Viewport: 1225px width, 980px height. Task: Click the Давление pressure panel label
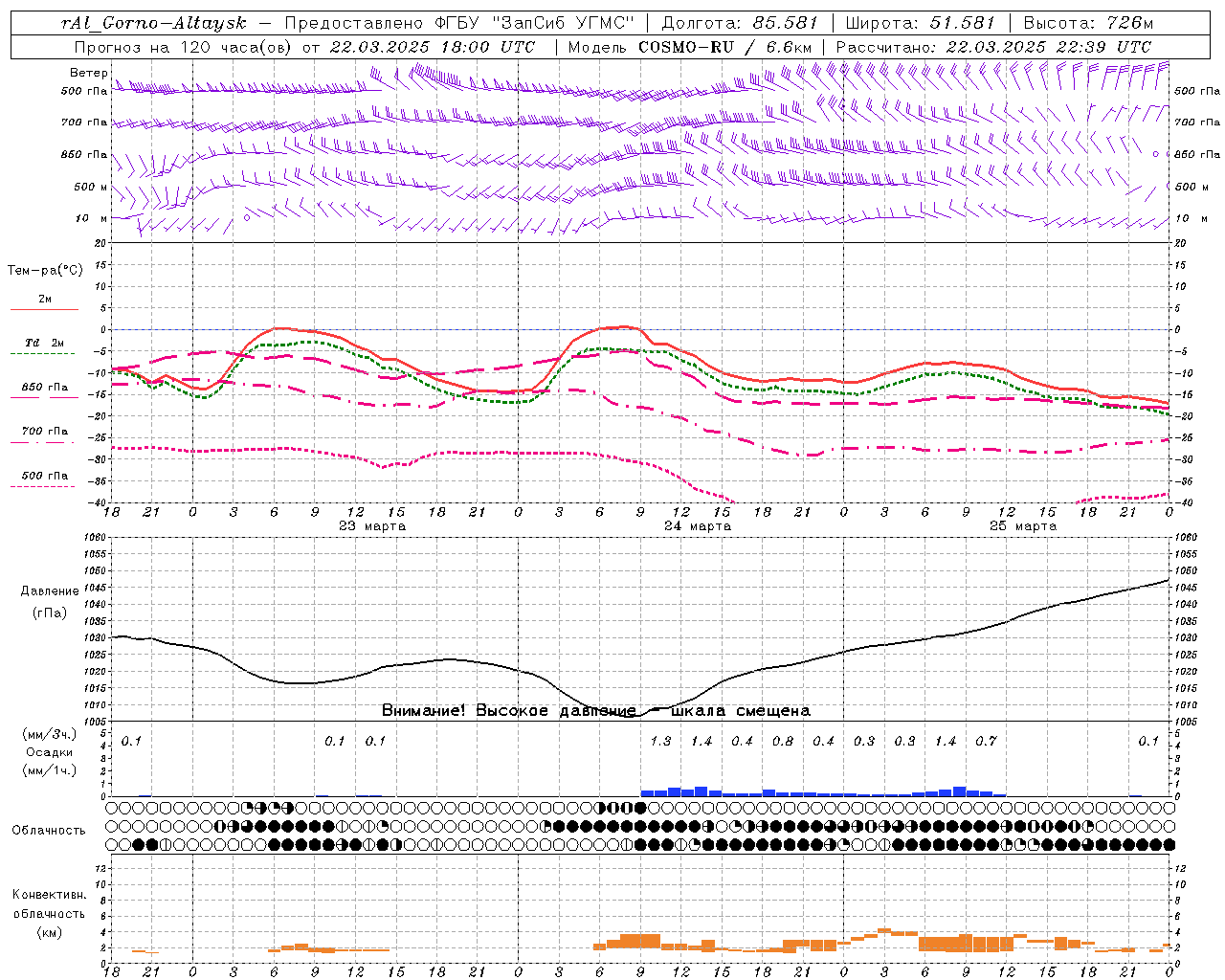(50, 591)
